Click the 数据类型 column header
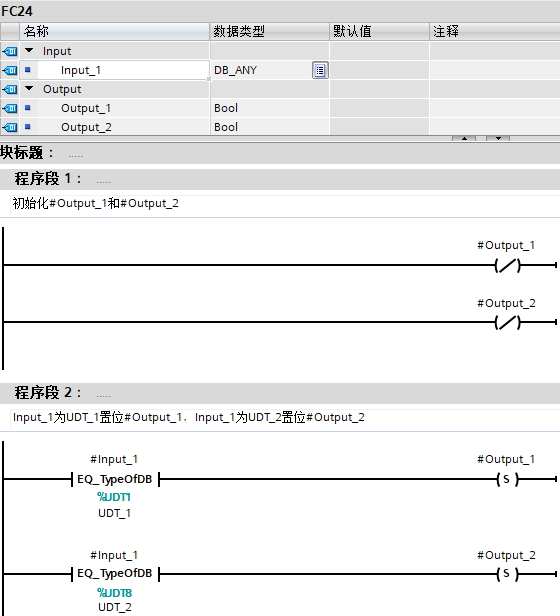 [270, 31]
